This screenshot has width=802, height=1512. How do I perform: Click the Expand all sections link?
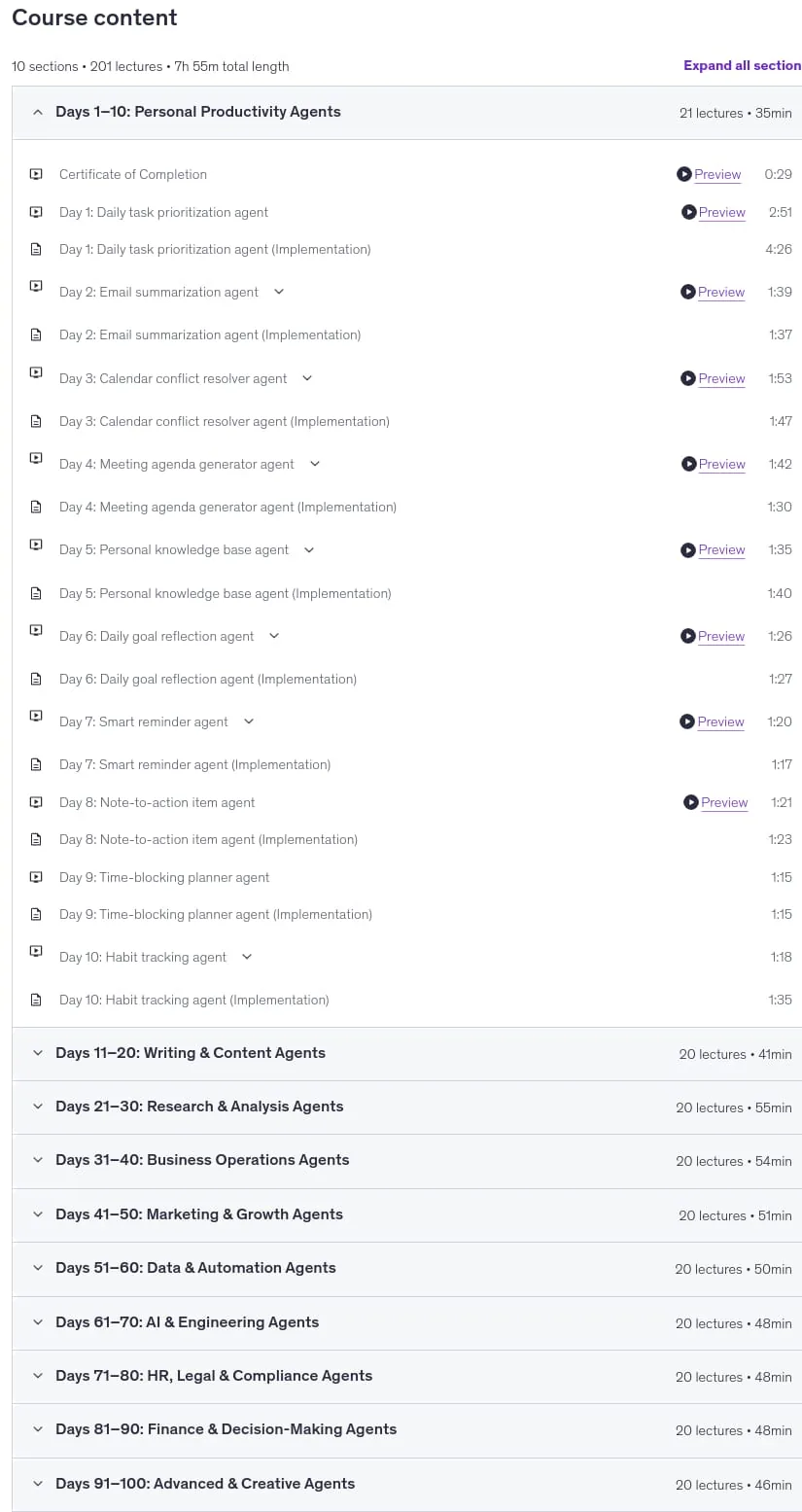pos(743,65)
